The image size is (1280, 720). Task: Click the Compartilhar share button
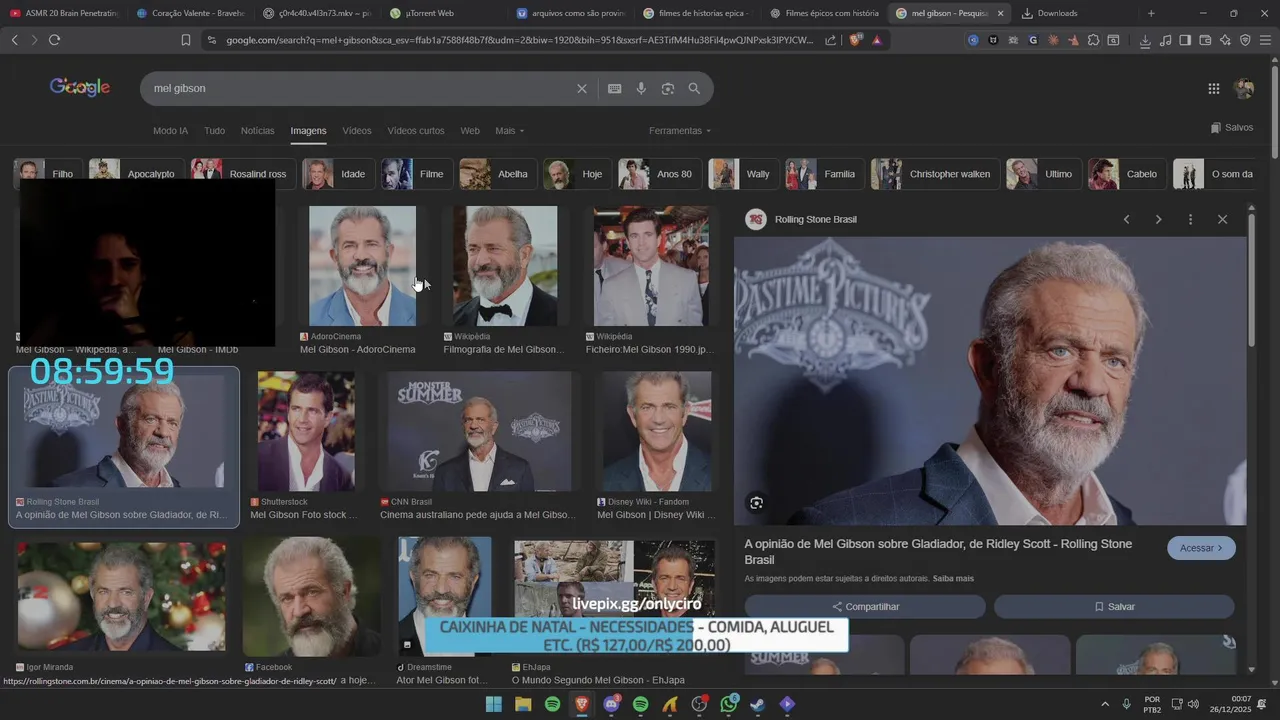click(x=865, y=607)
